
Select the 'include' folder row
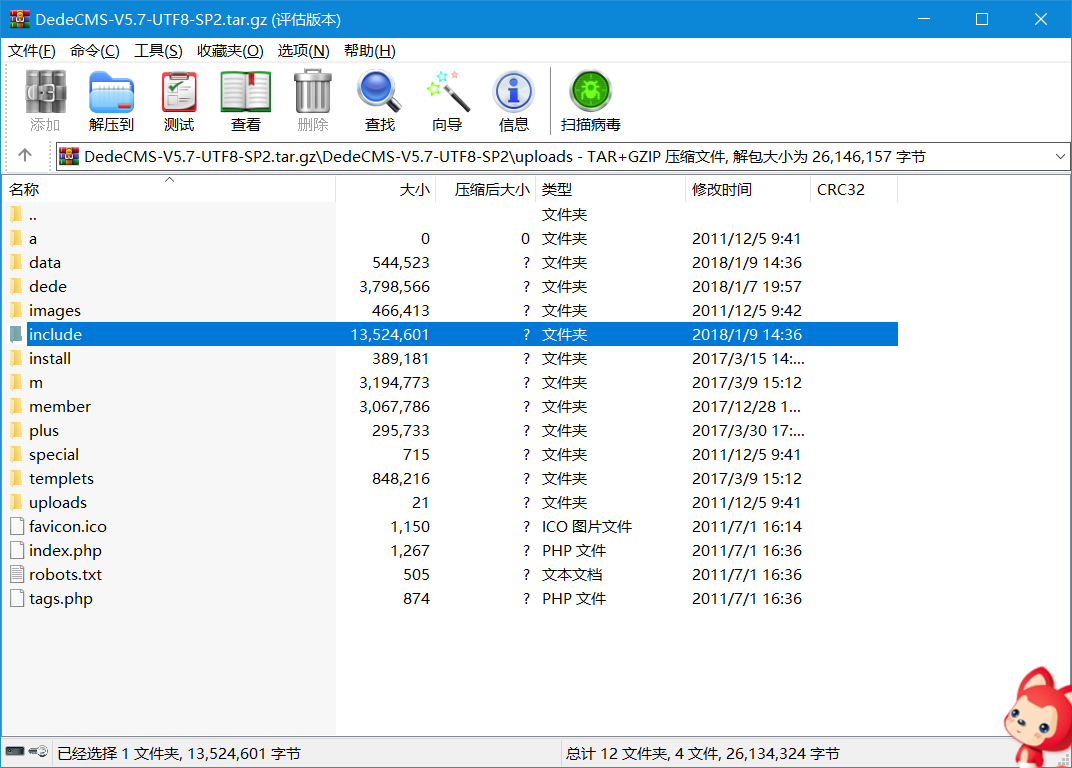pos(451,334)
